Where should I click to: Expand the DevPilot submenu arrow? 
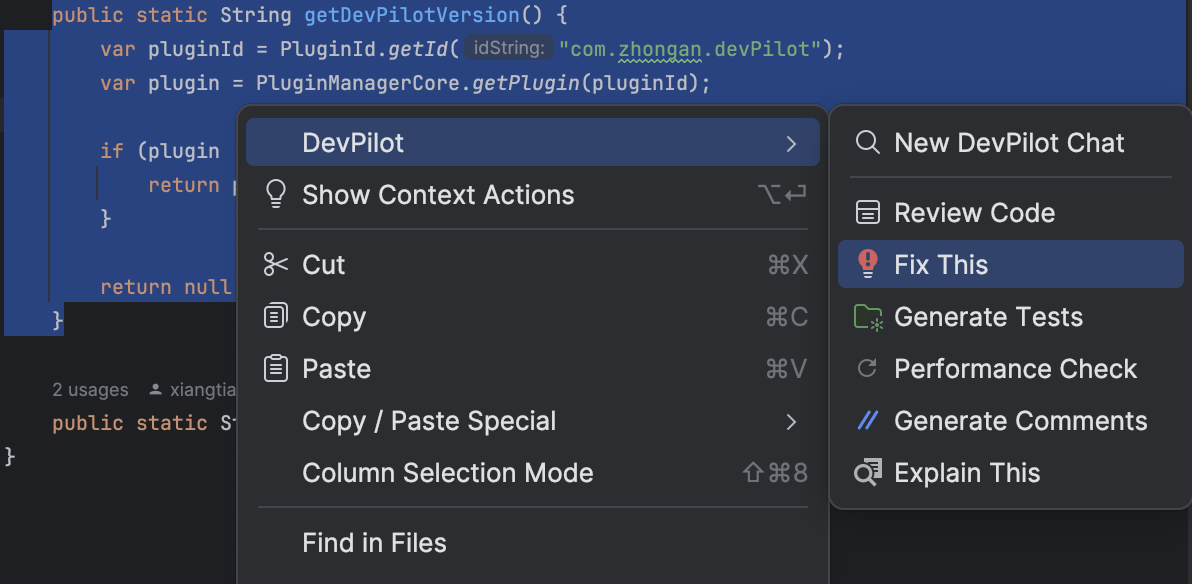click(x=792, y=144)
